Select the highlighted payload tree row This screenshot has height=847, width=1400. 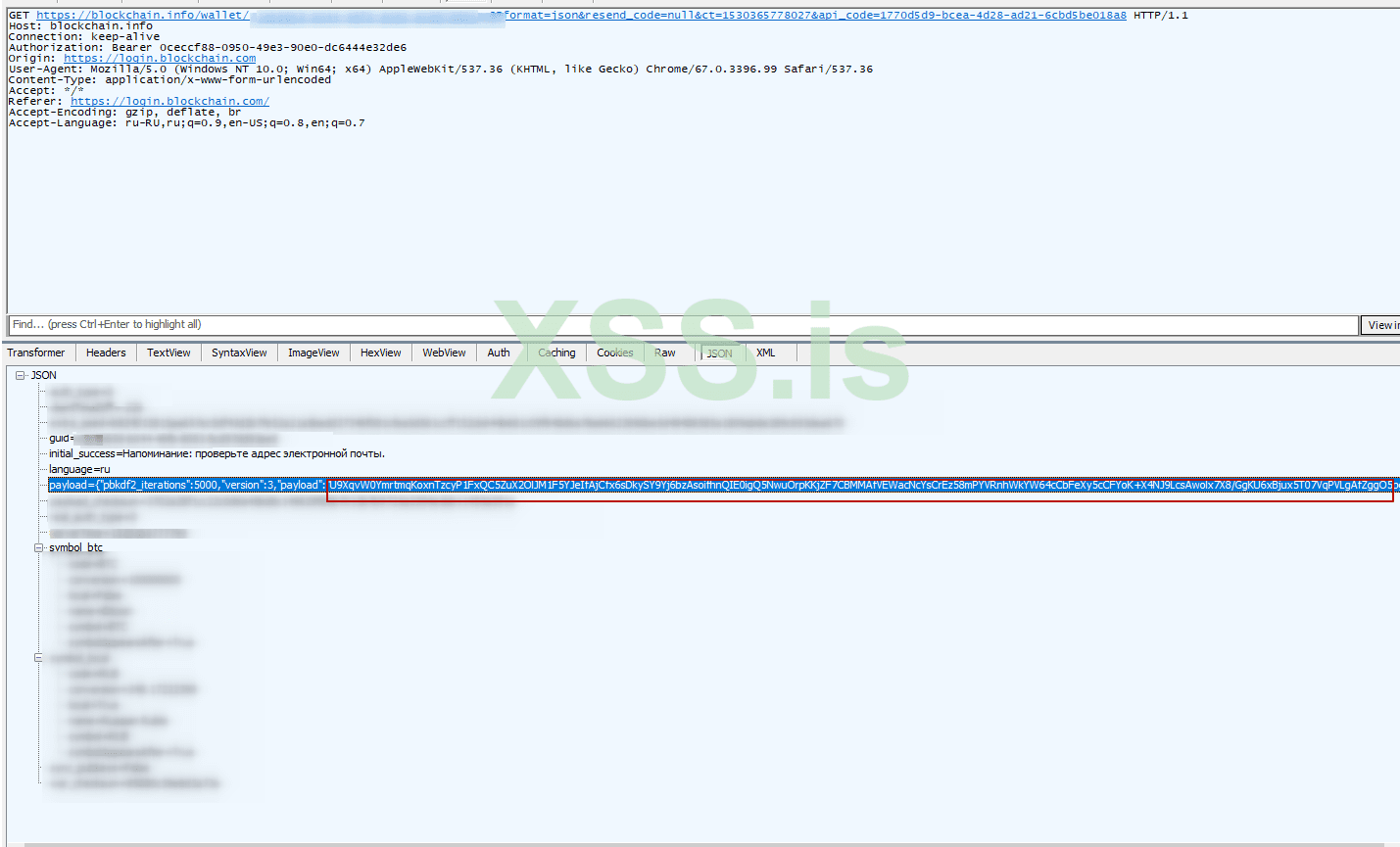pyautogui.click(x=723, y=485)
